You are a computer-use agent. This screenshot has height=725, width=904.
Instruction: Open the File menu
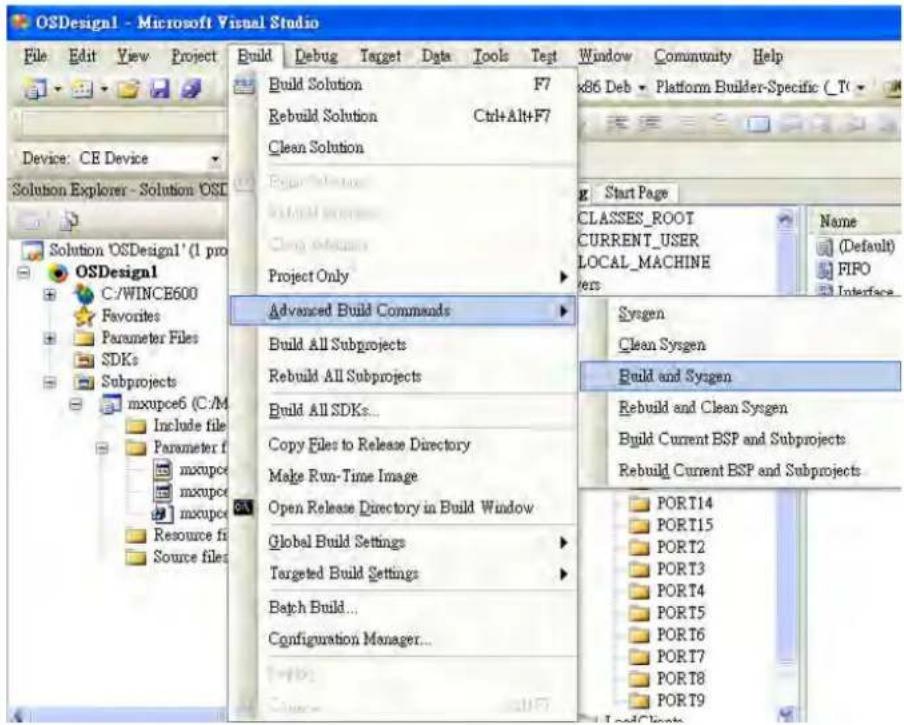35,56
